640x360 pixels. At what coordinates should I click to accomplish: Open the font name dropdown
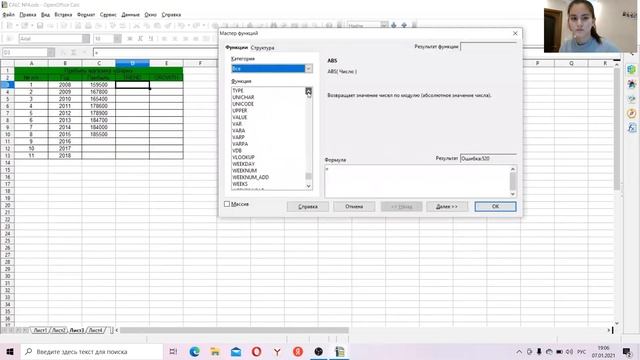(x=86, y=39)
